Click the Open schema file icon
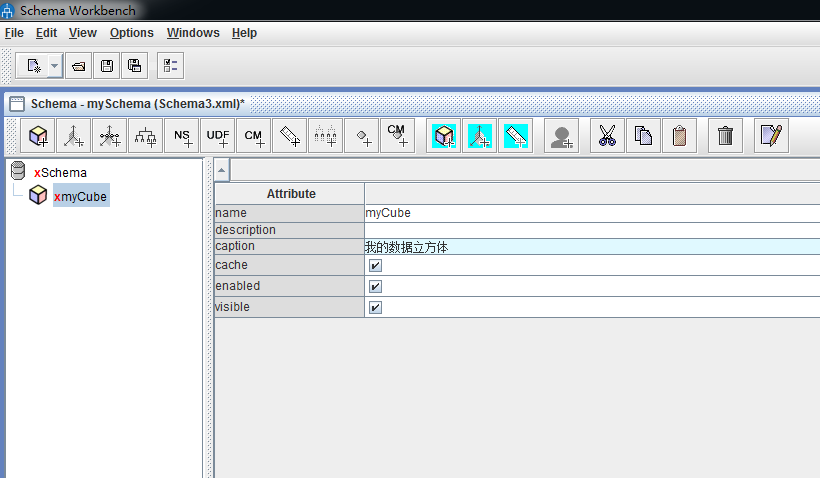 pyautogui.click(x=79, y=66)
